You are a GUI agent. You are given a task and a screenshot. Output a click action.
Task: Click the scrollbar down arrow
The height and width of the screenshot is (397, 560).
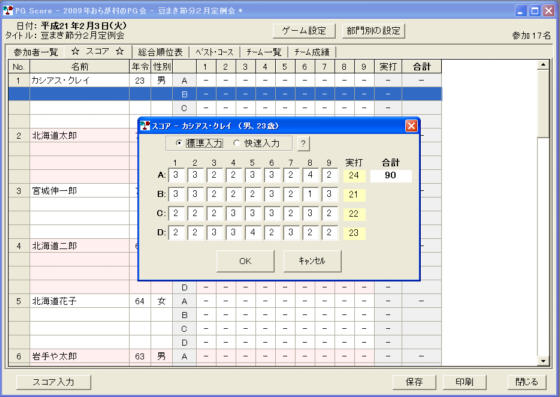click(543, 361)
